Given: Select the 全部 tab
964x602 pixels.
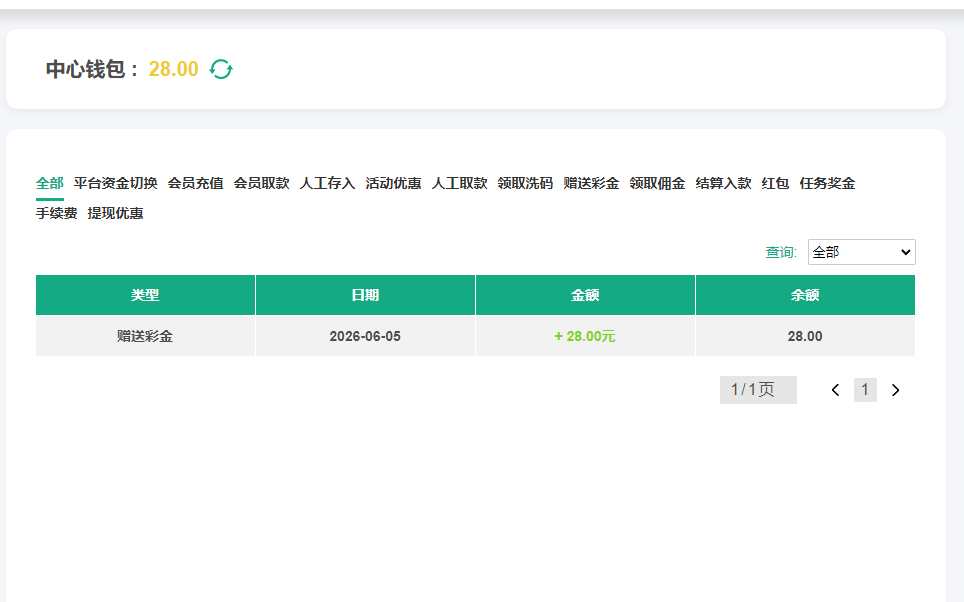Looking at the screenshot, I should point(50,183).
